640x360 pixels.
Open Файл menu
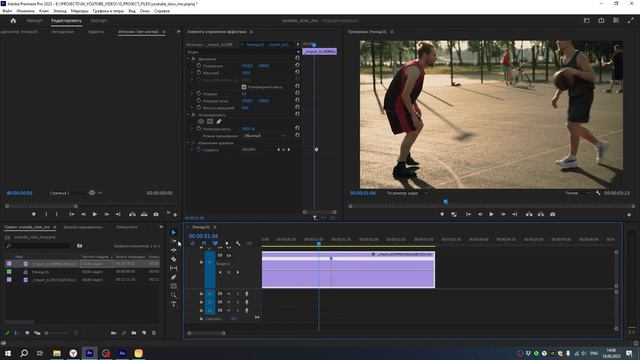(x=7, y=11)
